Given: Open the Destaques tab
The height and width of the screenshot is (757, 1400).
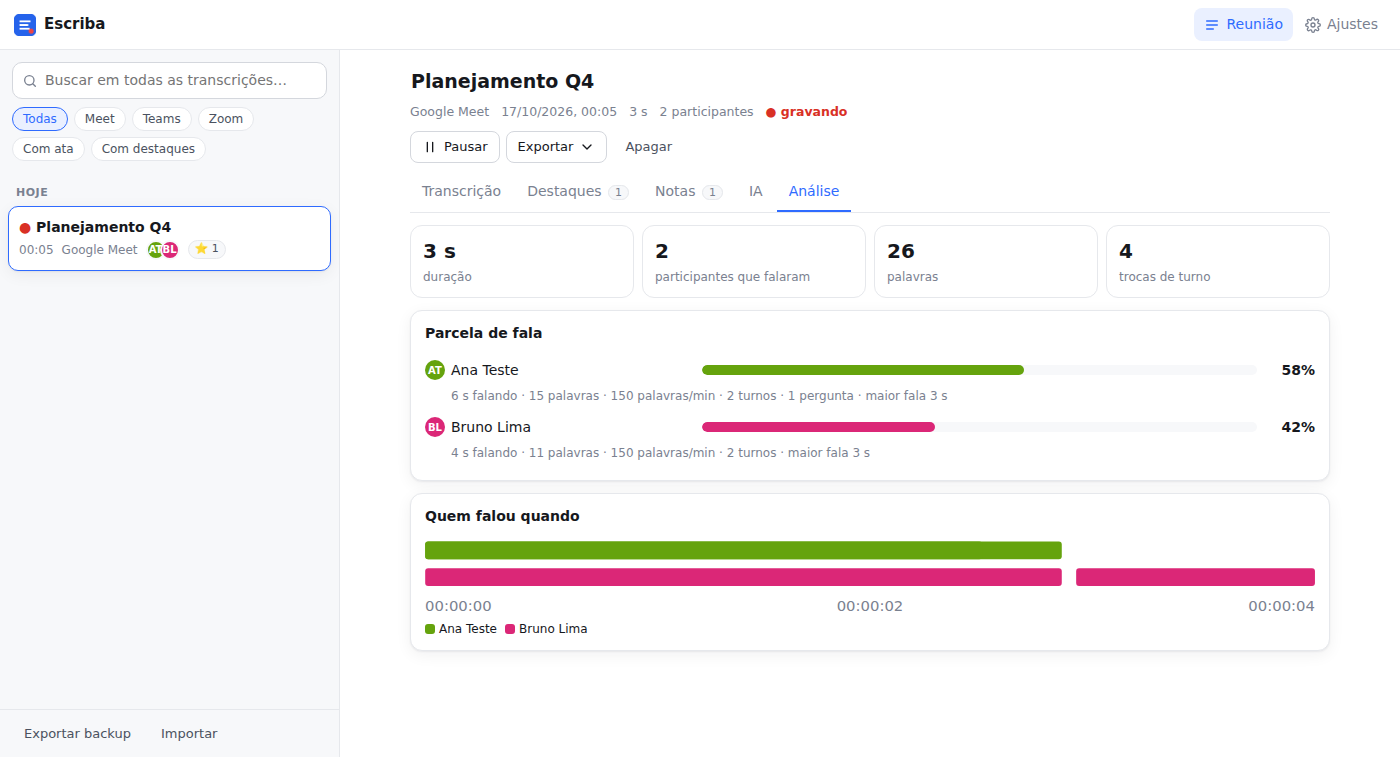Looking at the screenshot, I should tap(578, 191).
